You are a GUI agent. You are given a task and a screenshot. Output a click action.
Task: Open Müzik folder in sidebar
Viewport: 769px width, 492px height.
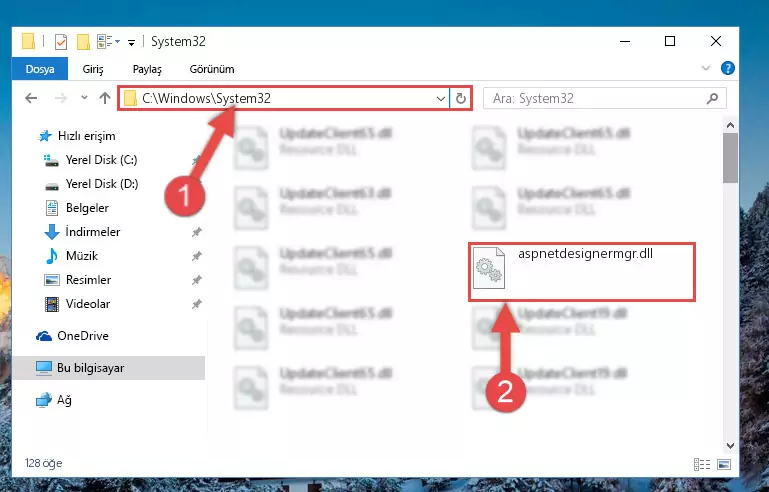coord(71,256)
